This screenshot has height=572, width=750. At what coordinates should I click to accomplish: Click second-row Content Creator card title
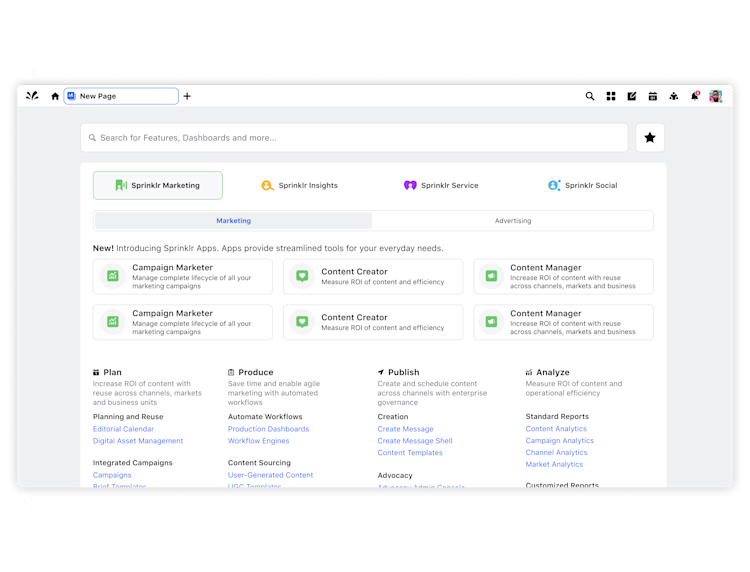(x=354, y=318)
